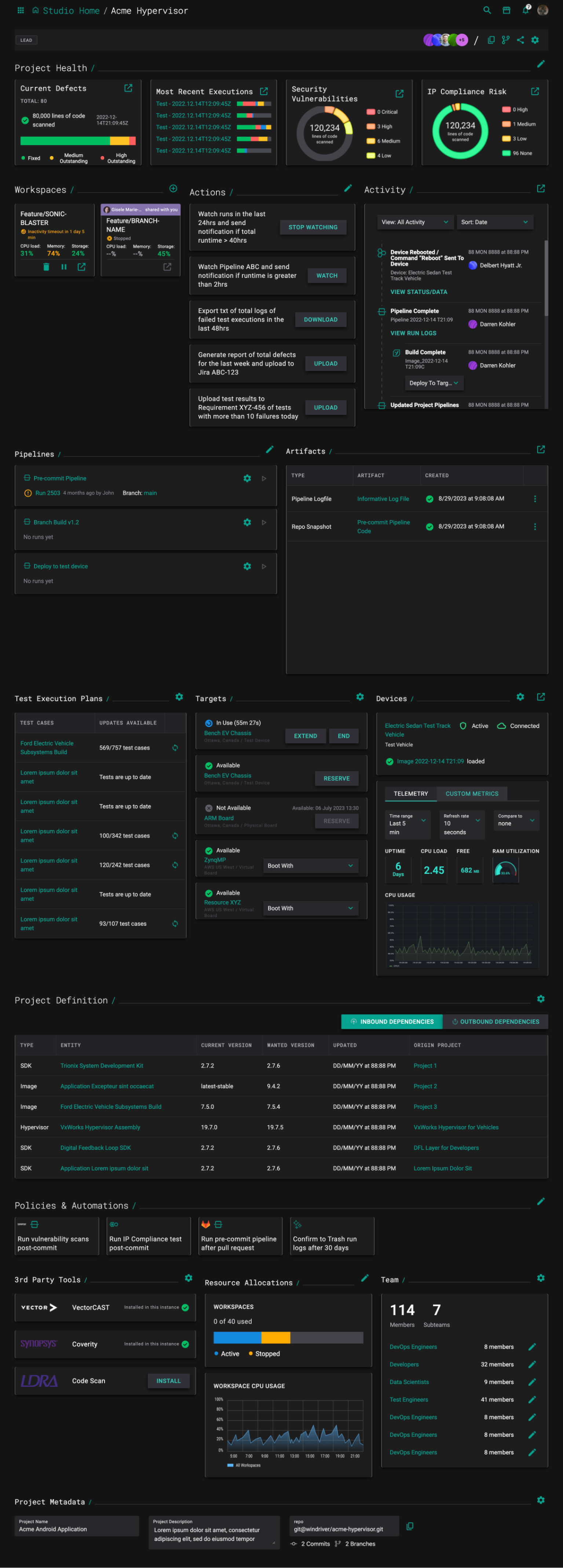Add a new workspace with plus icon

(x=173, y=189)
